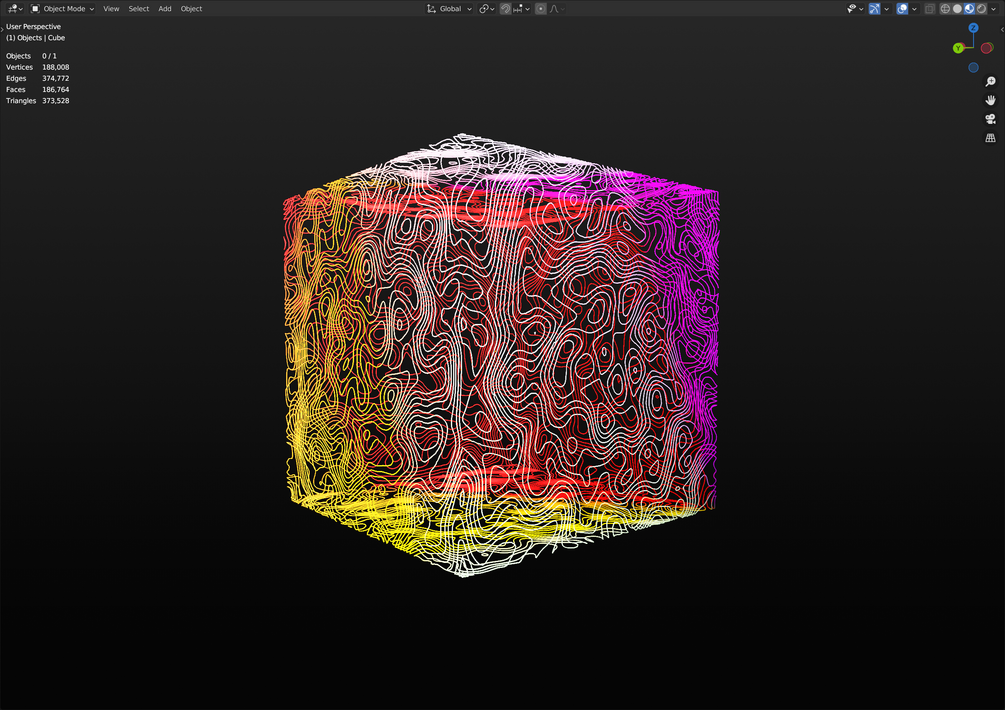This screenshot has width=1005, height=710.
Task: Expand the toolbar with the left-edge arrow
Action: coord(2,29)
